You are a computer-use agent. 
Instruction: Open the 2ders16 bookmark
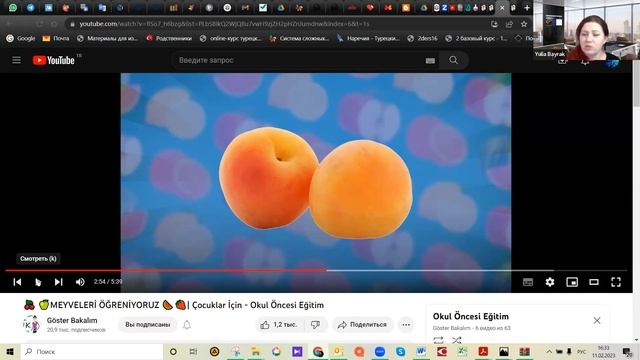point(422,38)
